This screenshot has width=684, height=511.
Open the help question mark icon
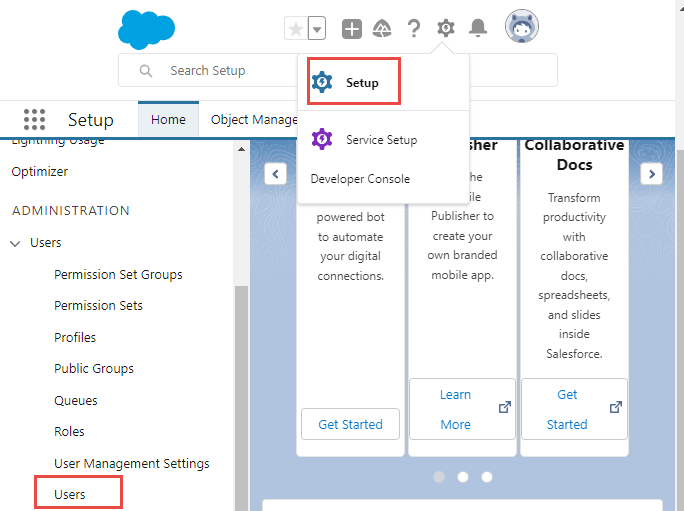(414, 29)
